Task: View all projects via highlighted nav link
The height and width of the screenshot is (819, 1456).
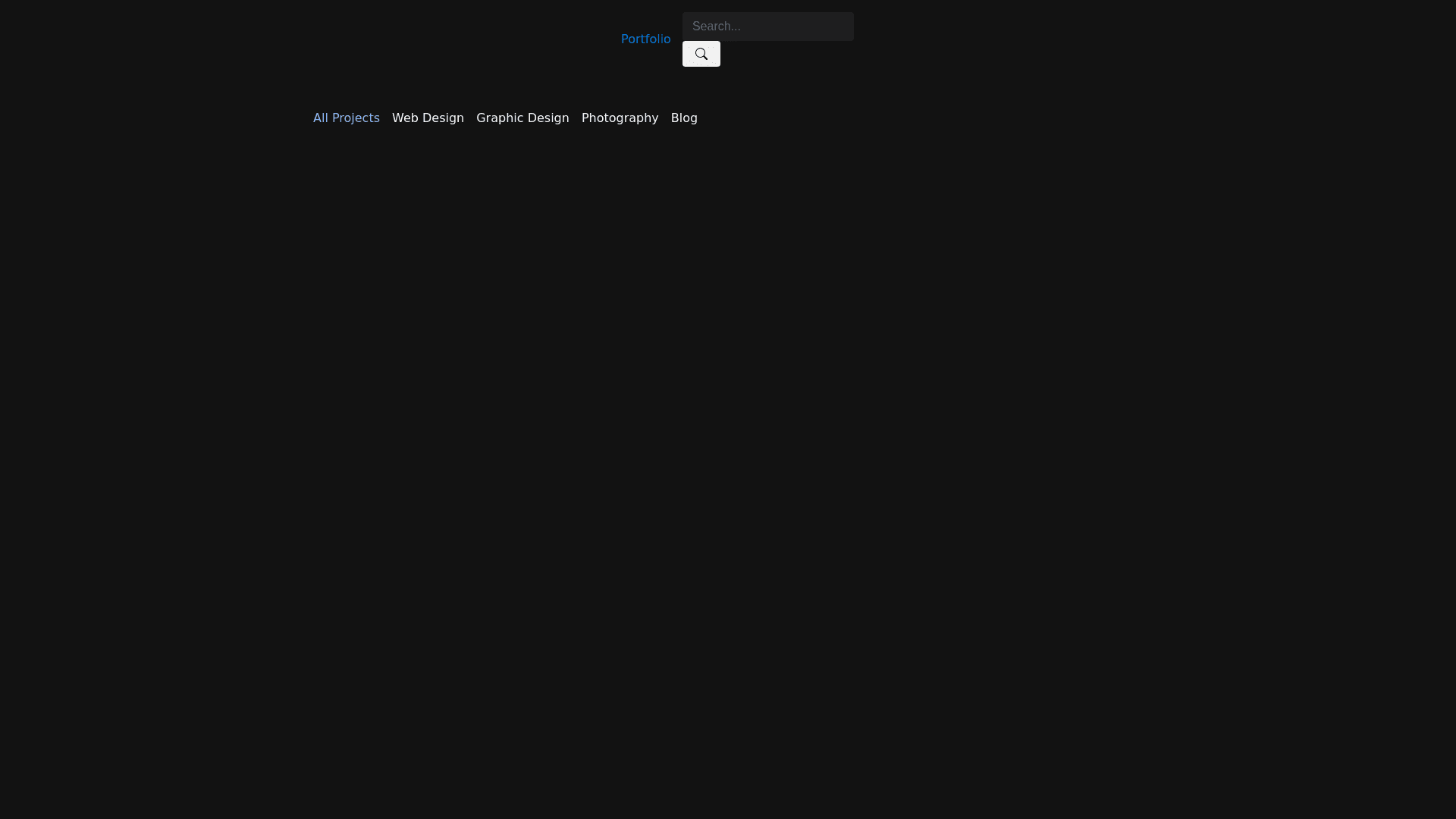Action: coord(346,118)
